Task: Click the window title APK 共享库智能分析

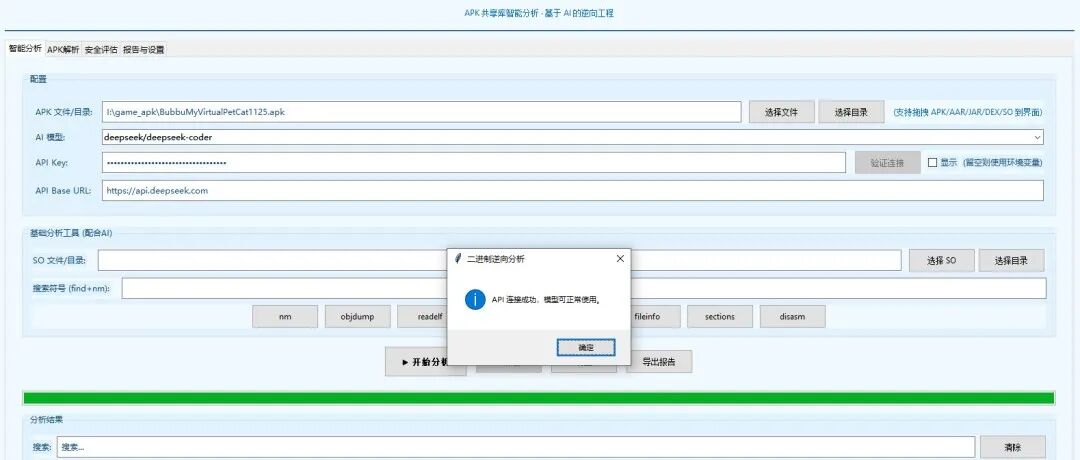Action: [x=501, y=13]
